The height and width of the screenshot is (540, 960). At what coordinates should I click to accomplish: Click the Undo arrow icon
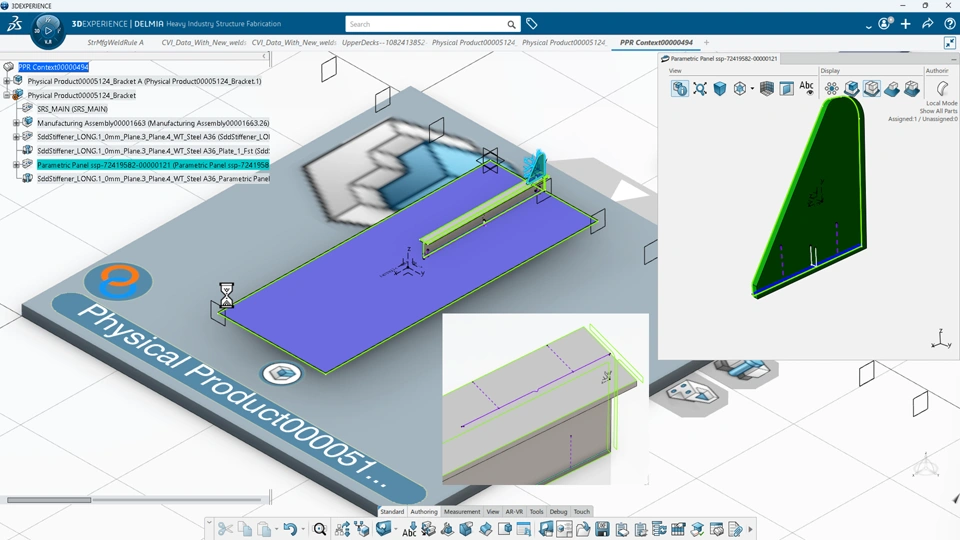click(x=290, y=529)
